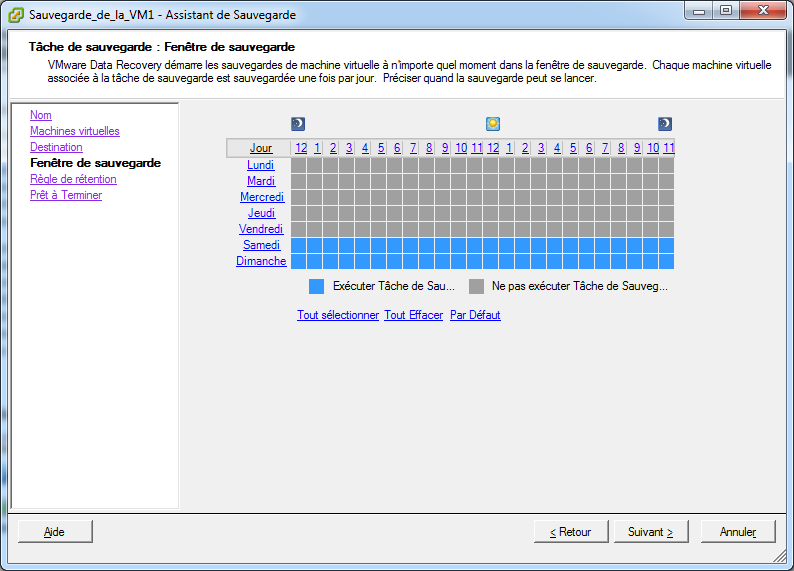Click Par Défaut link
The width and height of the screenshot is (794, 571).
tap(475, 315)
